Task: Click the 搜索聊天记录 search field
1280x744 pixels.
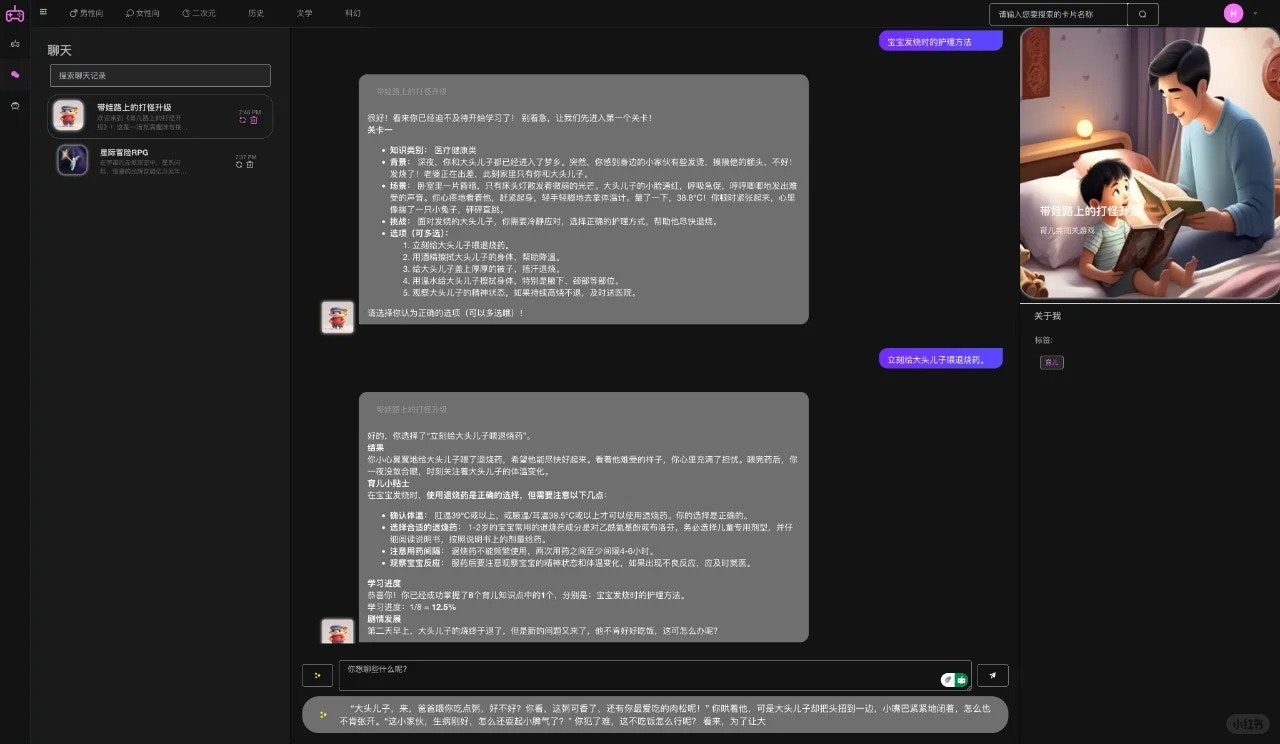Action: [x=160, y=75]
